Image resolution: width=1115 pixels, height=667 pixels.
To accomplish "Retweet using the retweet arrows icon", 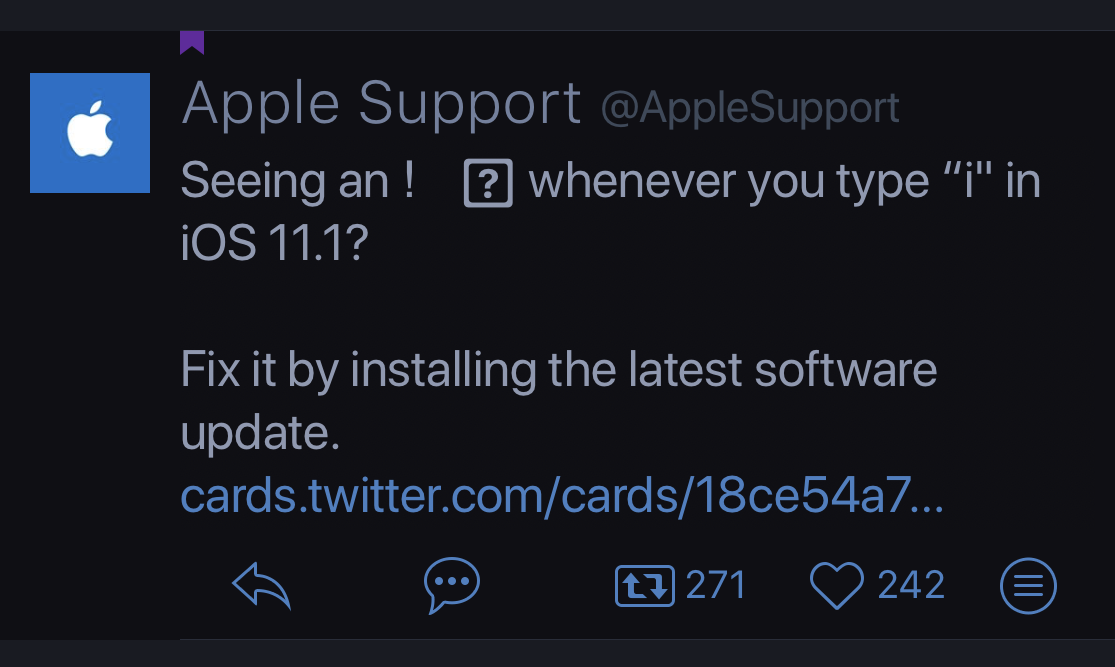I will 644,585.
